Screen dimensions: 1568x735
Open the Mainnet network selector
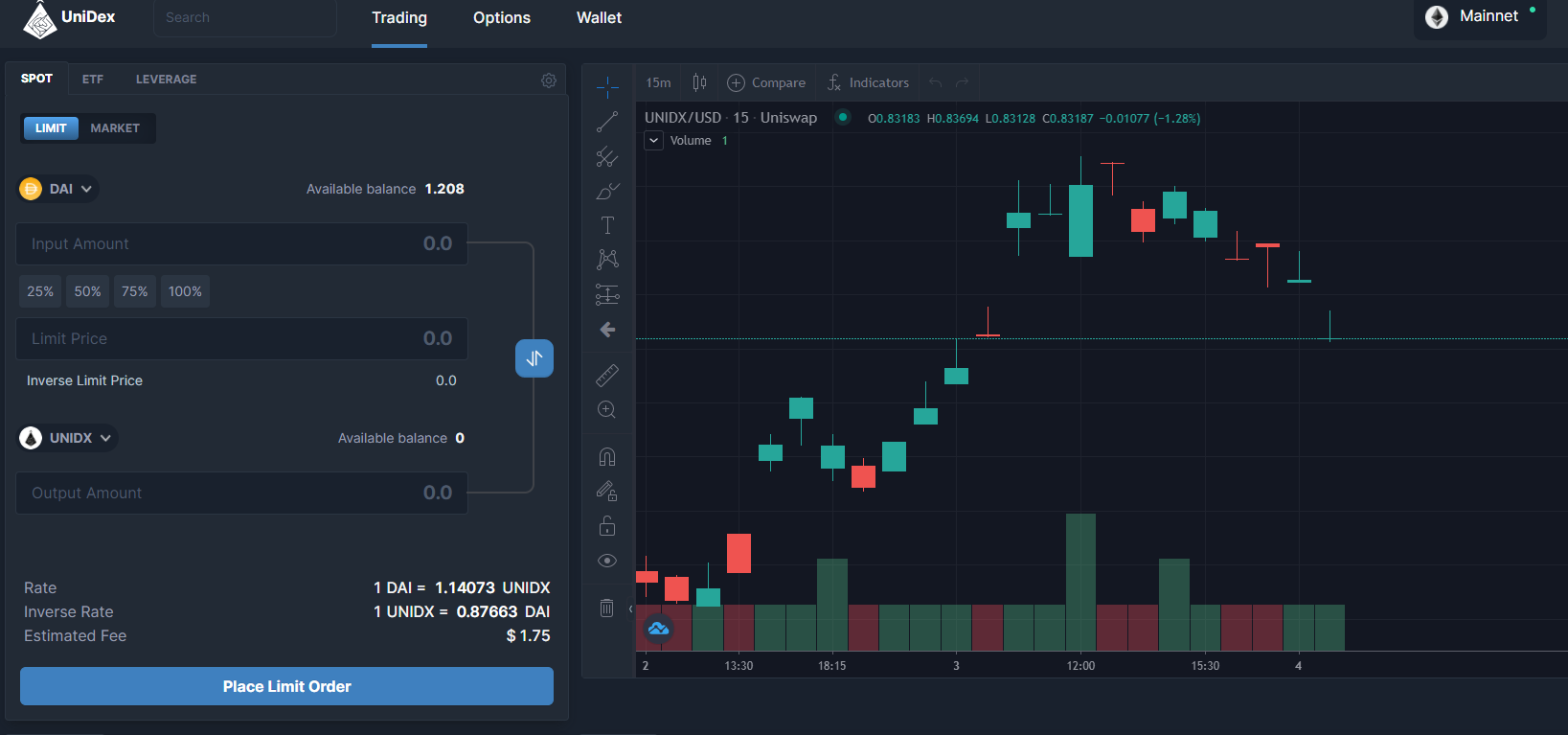[1480, 17]
